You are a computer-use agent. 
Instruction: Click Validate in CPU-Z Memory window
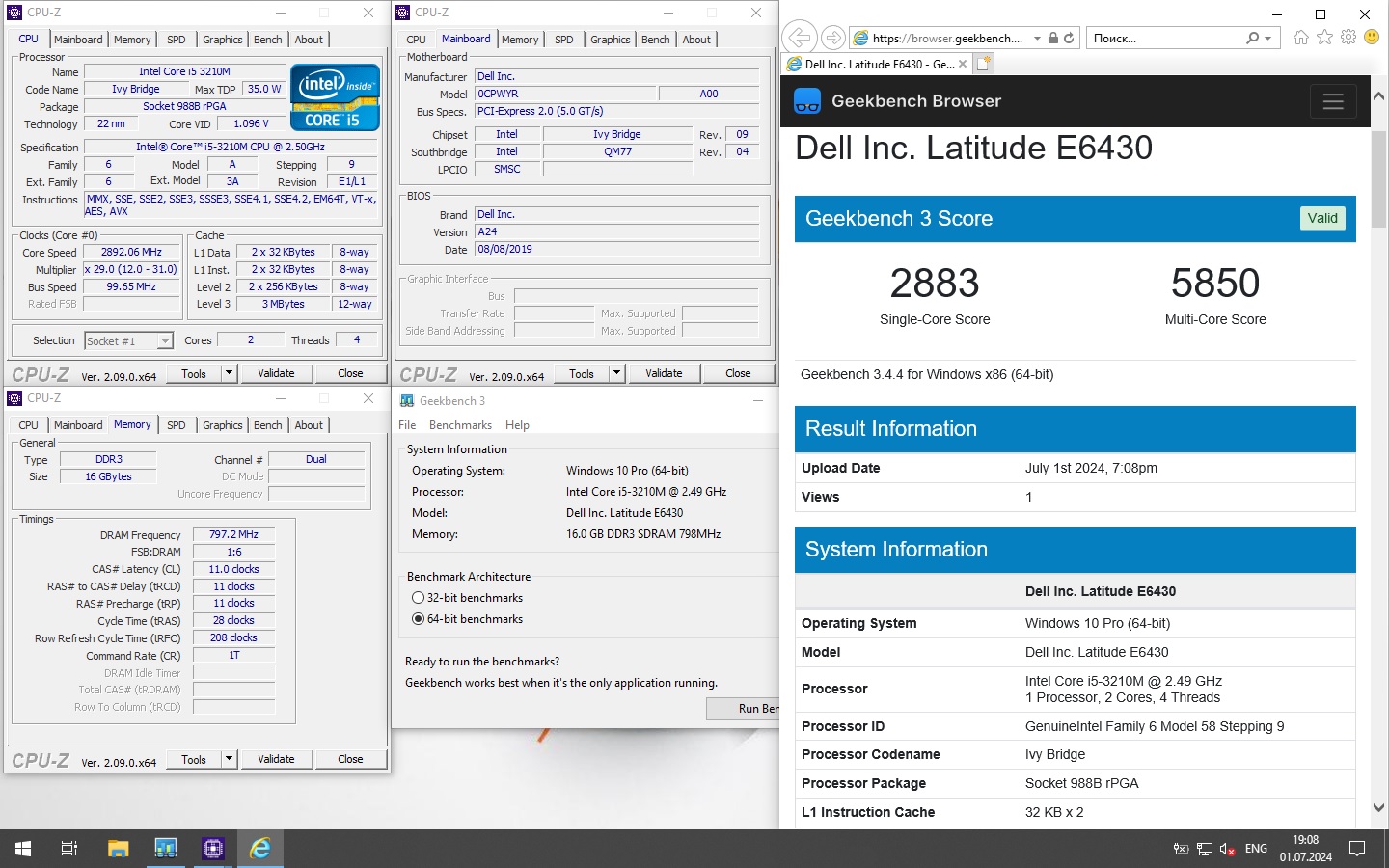click(276, 759)
